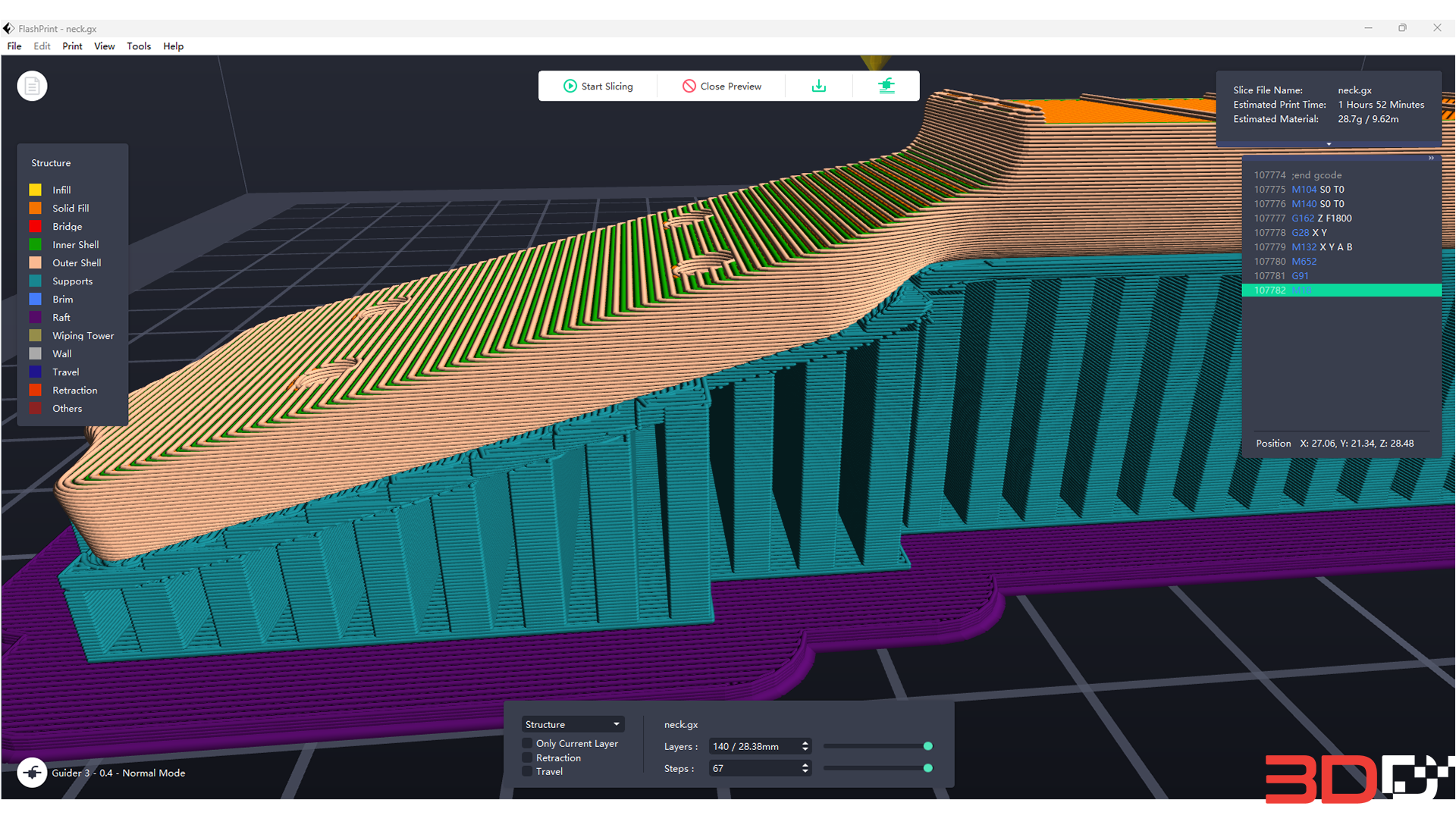1456x819 pixels.
Task: Click the Supports teal swatch
Action: (36, 281)
